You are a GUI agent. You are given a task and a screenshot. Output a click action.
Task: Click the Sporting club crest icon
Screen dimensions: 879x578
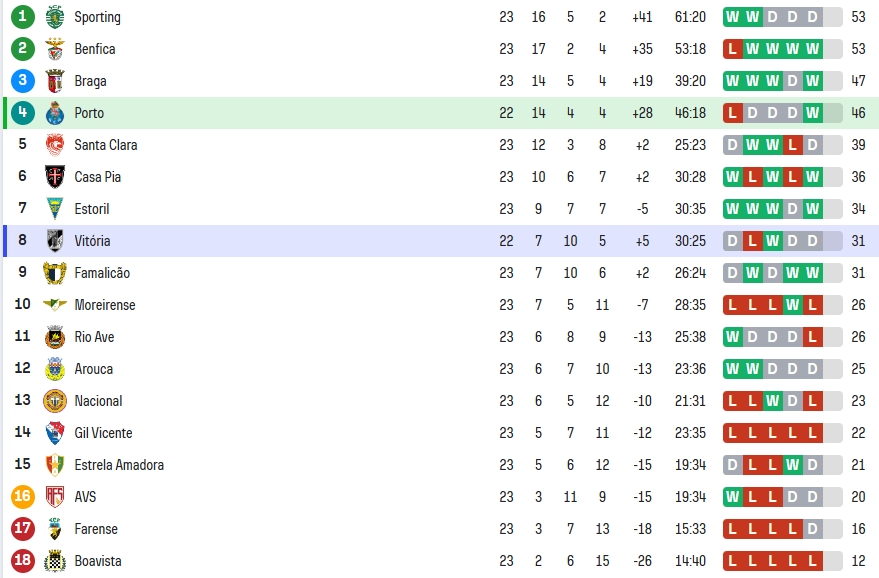[55, 17]
